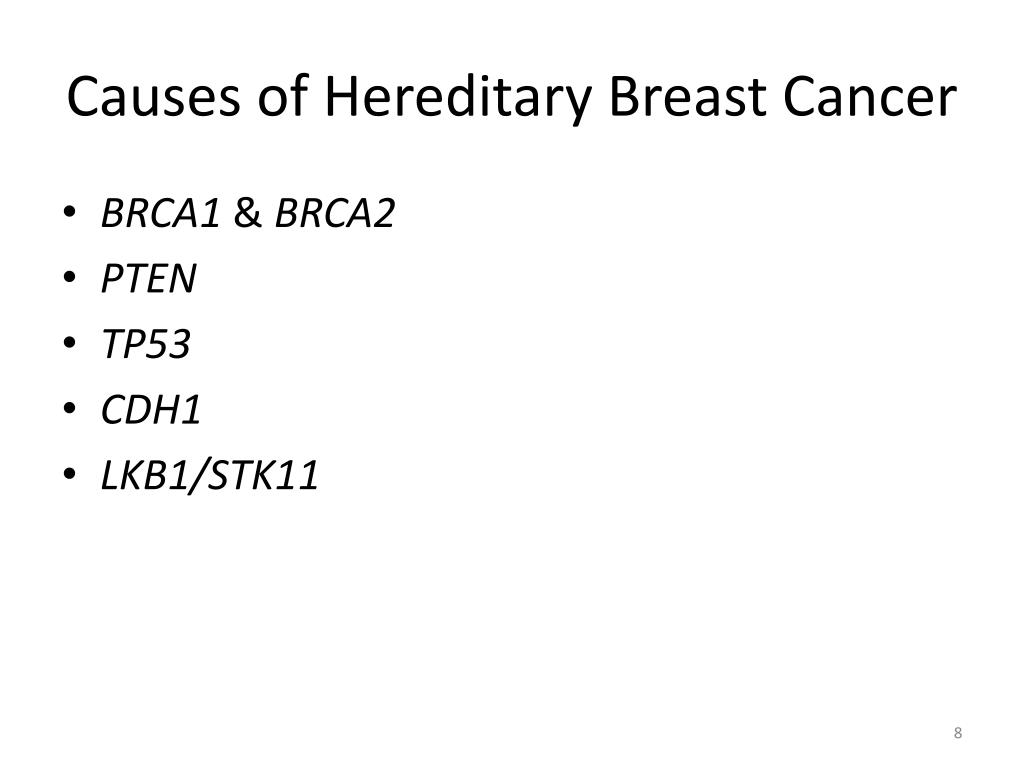
Task: Select the CDH1 bullet text
Action: [x=151, y=410]
